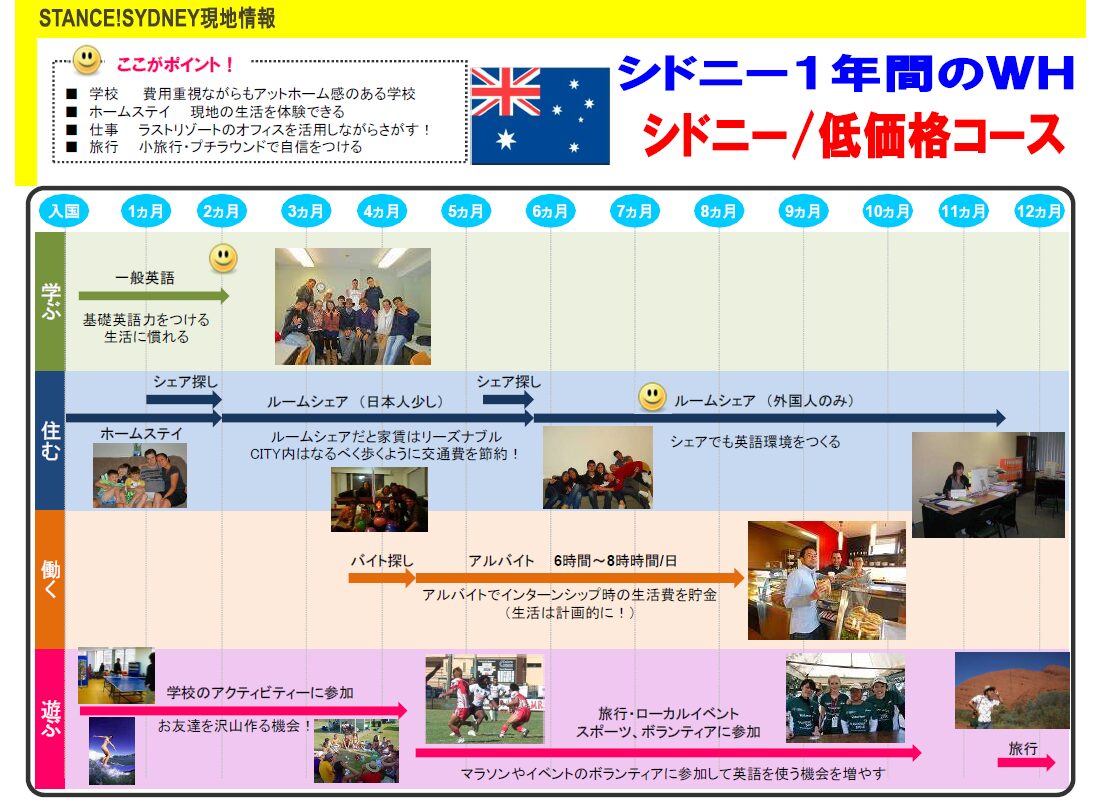Open the rugby match photo
The height and width of the screenshot is (811, 1104).
(484, 699)
